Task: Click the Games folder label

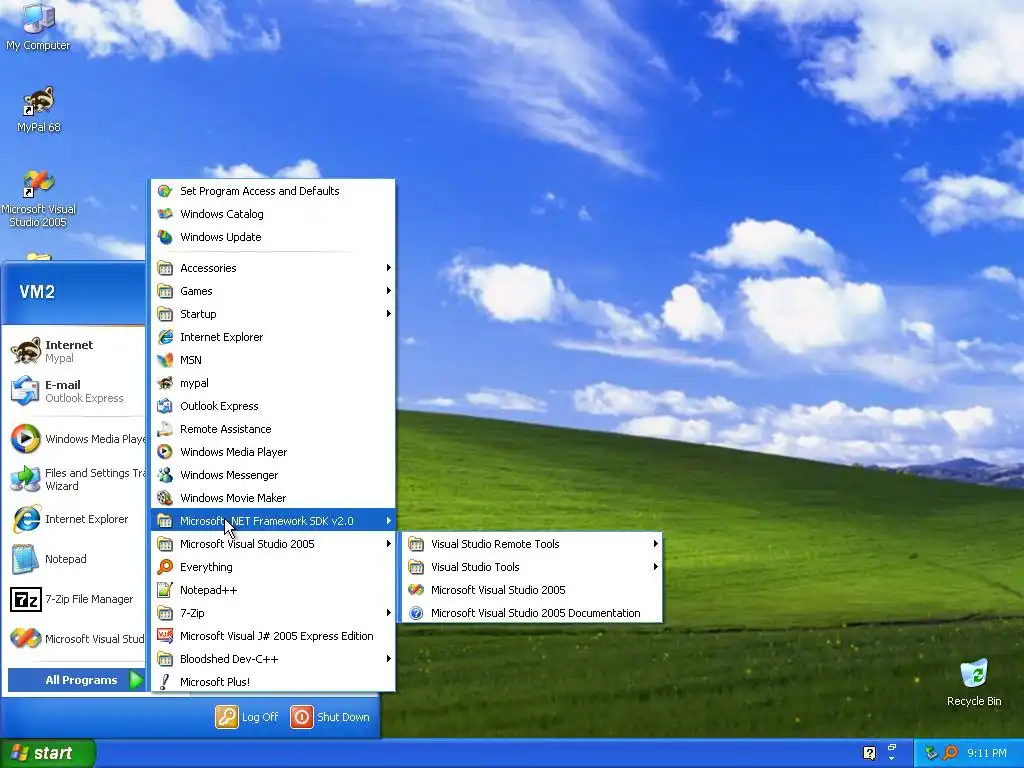Action: (196, 291)
